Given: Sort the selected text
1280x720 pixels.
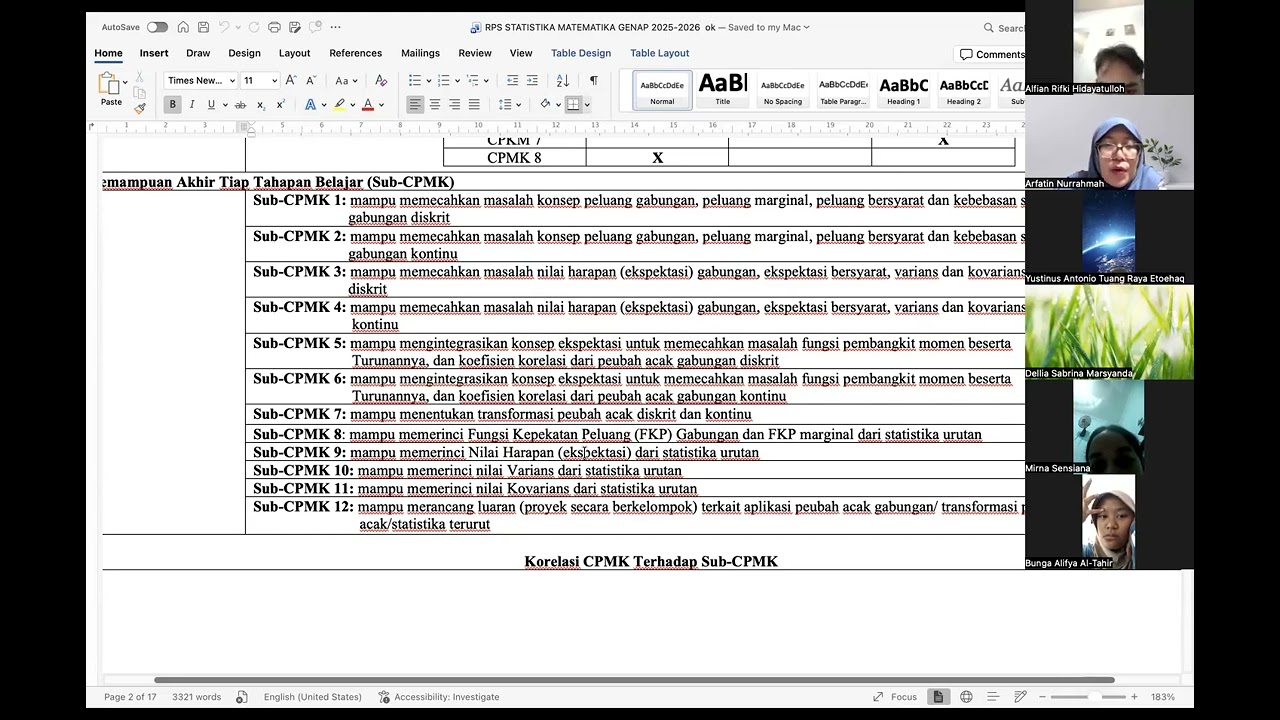Looking at the screenshot, I should pyautogui.click(x=562, y=80).
